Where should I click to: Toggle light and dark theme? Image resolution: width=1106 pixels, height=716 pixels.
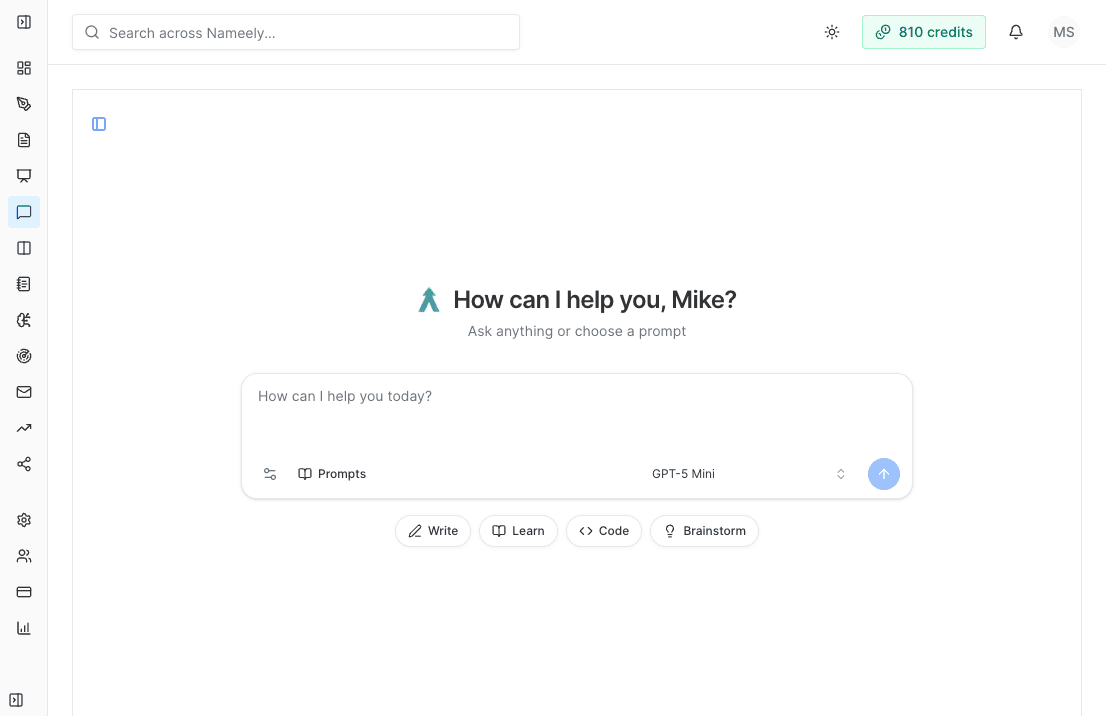pyautogui.click(x=832, y=32)
